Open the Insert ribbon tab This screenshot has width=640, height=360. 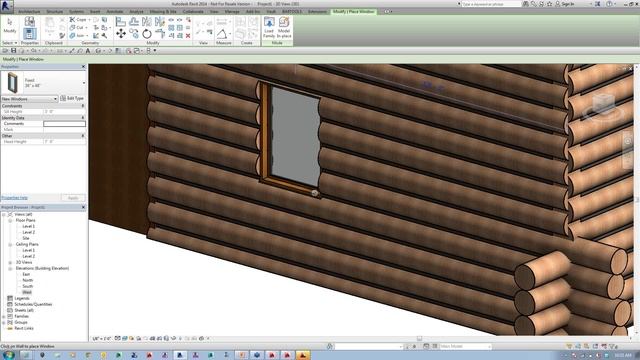click(x=95, y=12)
